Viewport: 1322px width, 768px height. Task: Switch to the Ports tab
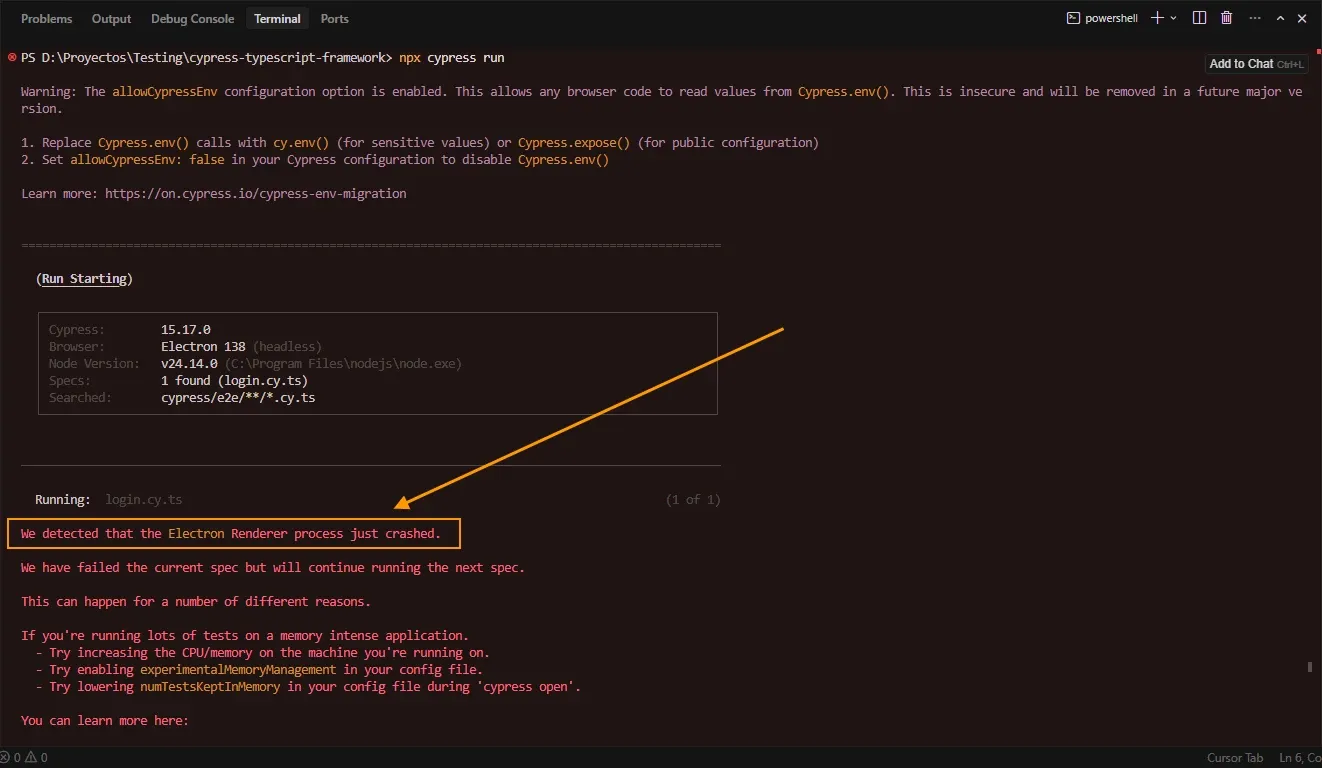(x=334, y=19)
